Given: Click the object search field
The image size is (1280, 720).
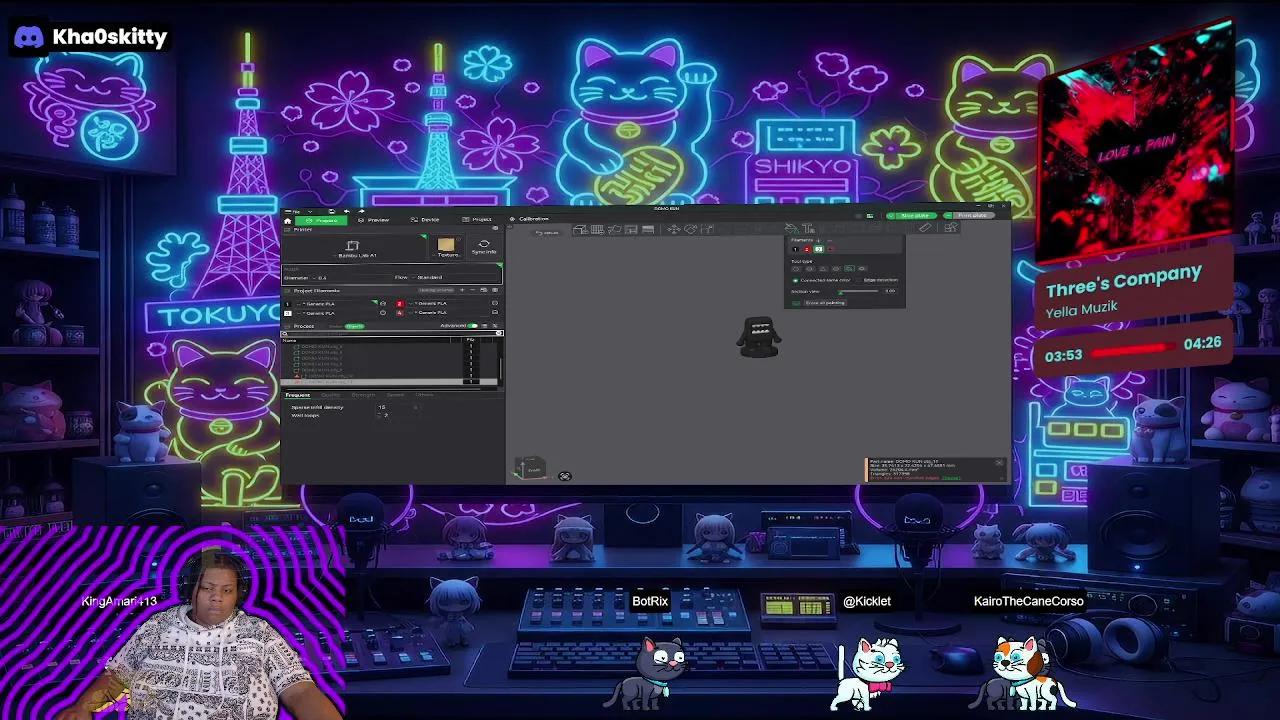Looking at the screenshot, I should pos(391,333).
